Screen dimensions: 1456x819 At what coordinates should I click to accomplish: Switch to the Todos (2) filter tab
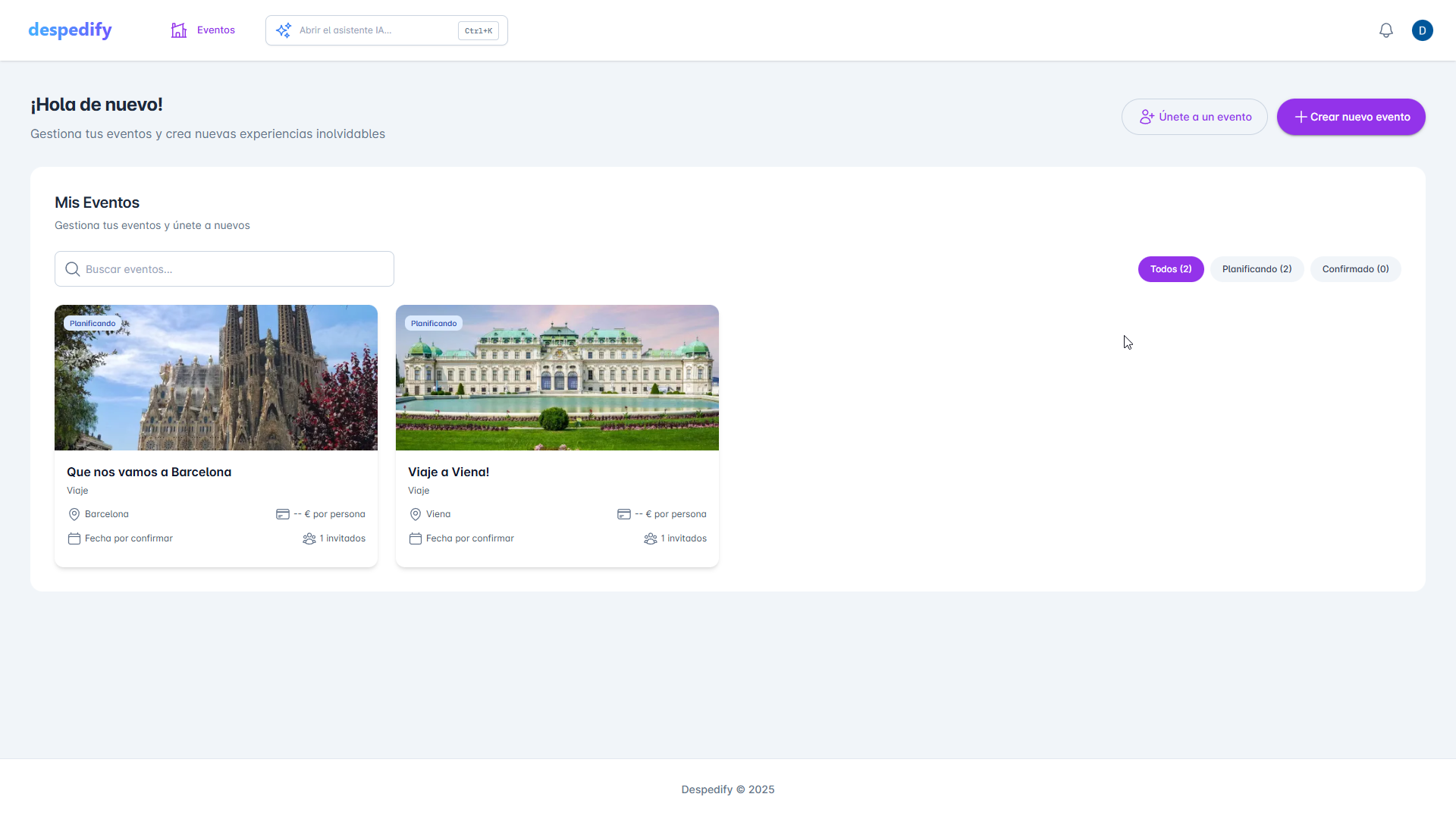pyautogui.click(x=1171, y=269)
